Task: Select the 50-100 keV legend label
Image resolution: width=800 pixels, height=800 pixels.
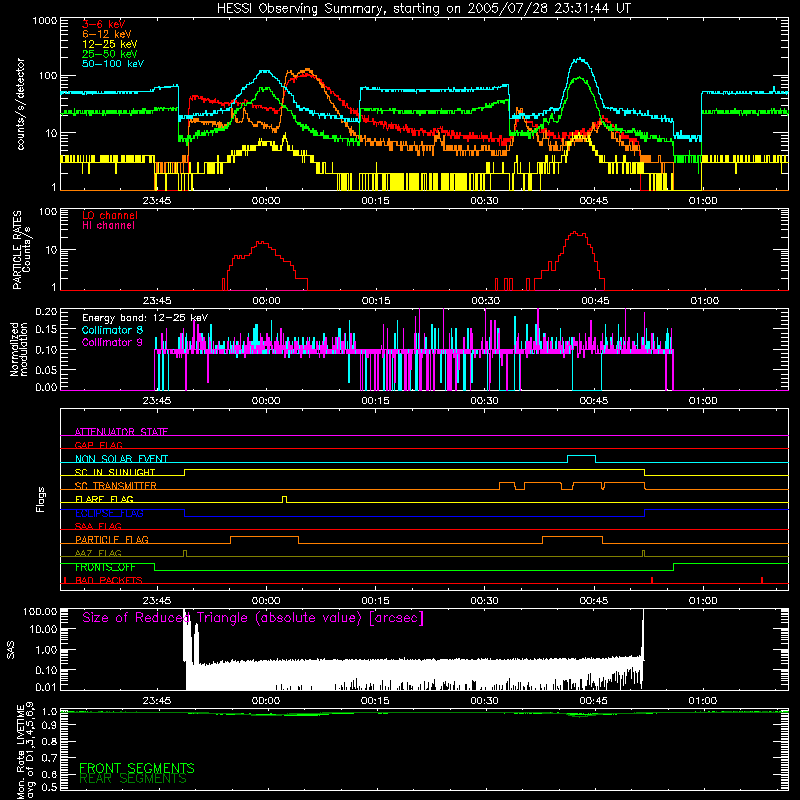Action: pyautogui.click(x=113, y=64)
